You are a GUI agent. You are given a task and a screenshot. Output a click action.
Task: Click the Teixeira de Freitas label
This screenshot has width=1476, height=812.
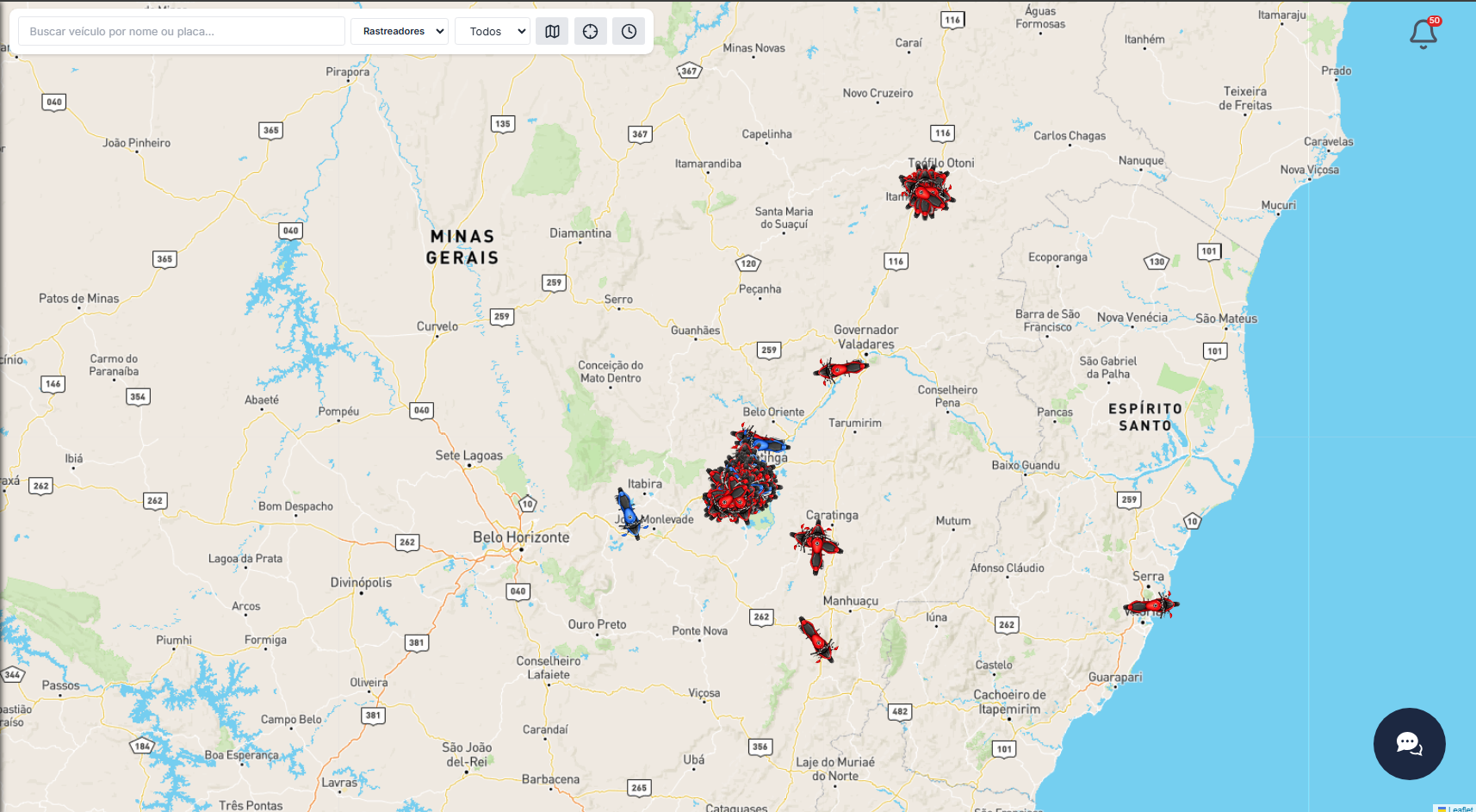click(1245, 98)
